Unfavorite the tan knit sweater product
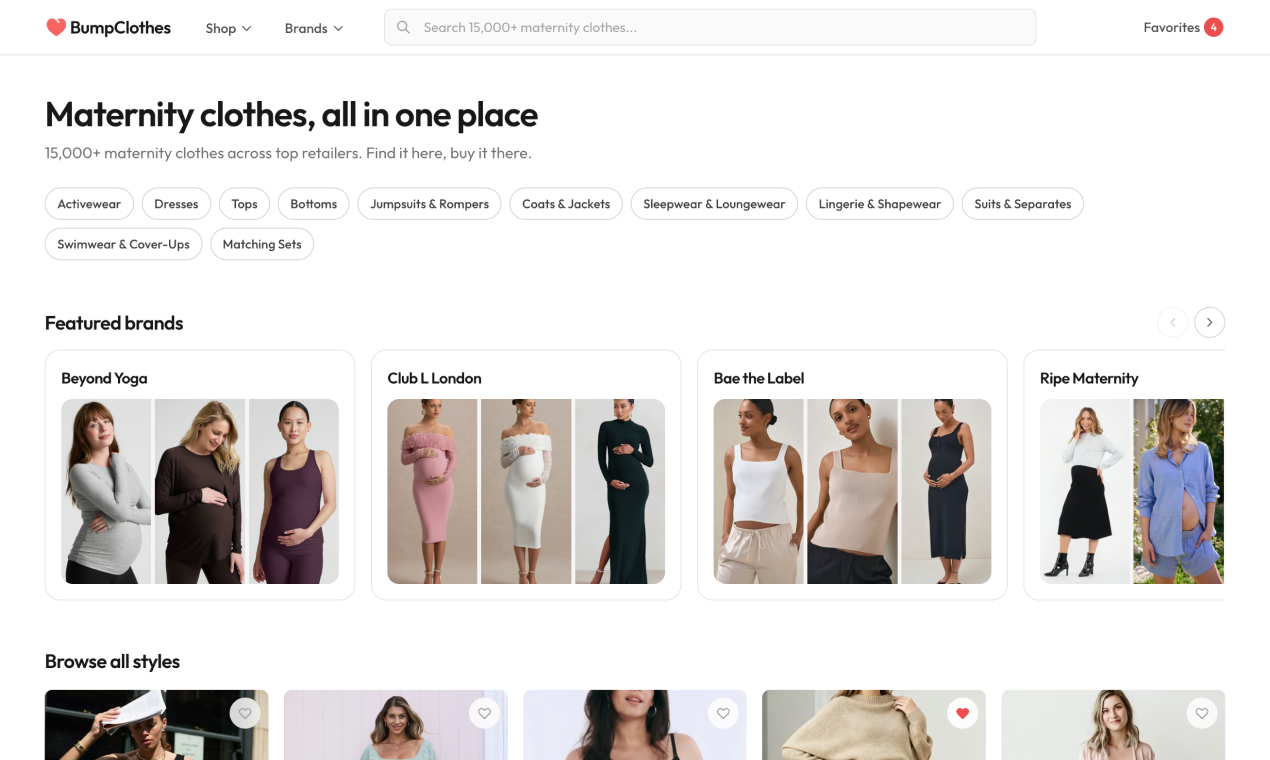1270x760 pixels. coord(962,713)
